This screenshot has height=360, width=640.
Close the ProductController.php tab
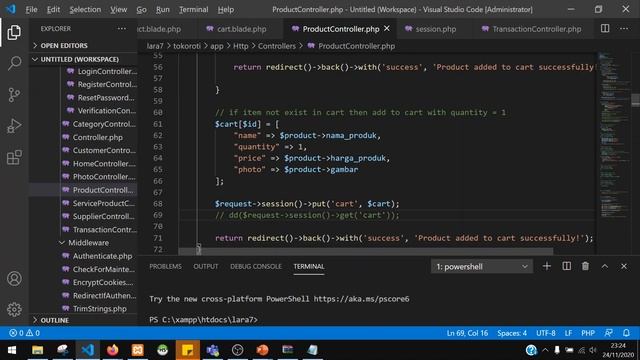pos(387,29)
